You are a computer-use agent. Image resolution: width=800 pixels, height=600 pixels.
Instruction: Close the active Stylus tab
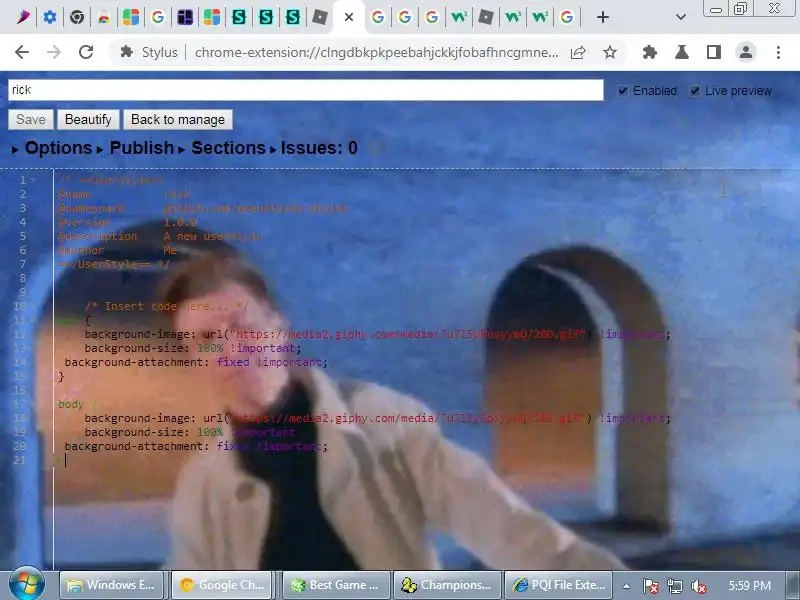tap(349, 17)
